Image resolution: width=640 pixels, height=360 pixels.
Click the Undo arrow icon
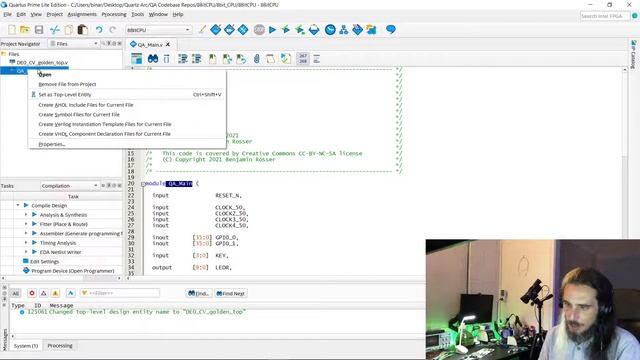point(99,30)
